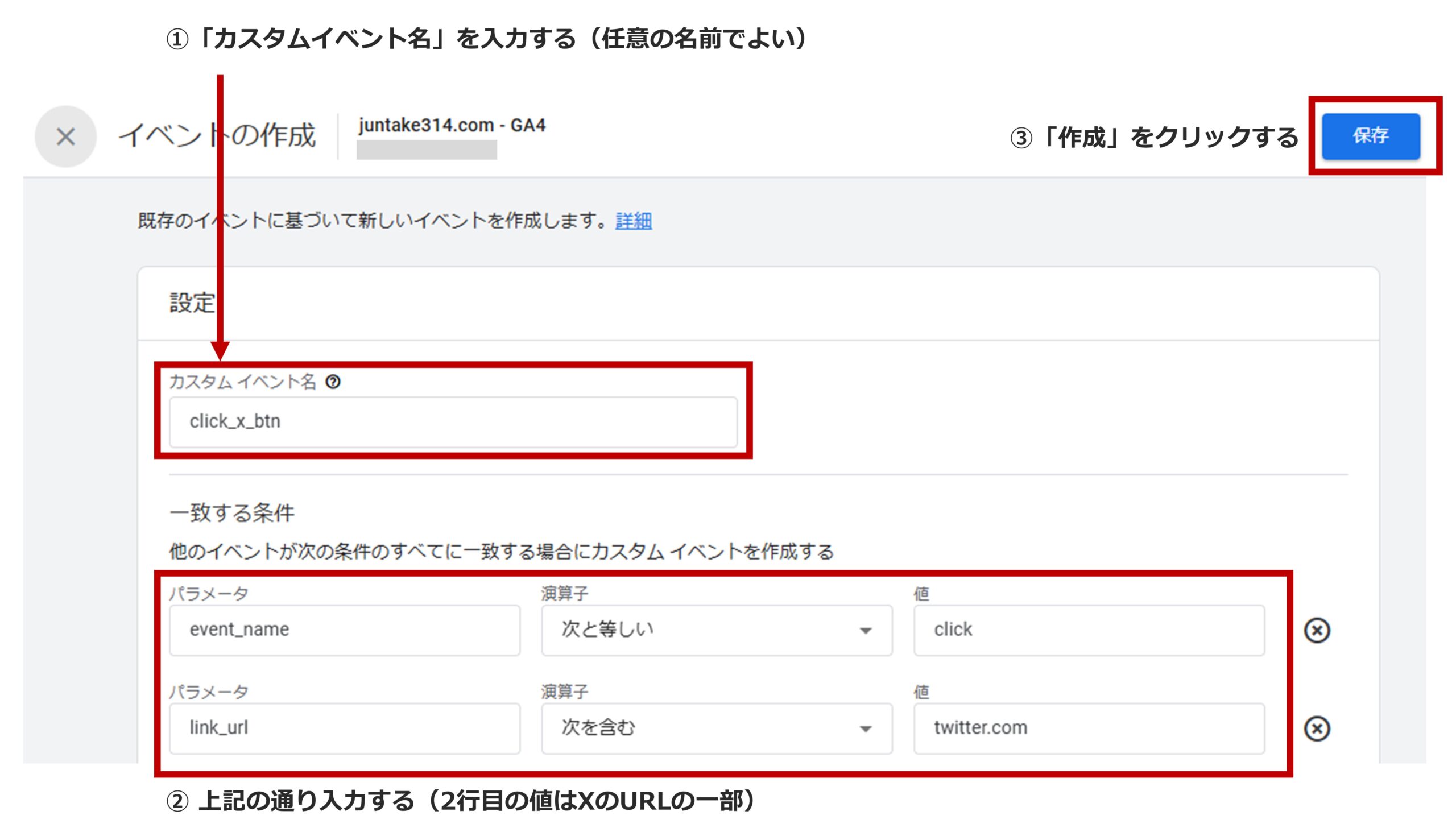Select the event_name parameter field
Screen dimensions: 1456x832
point(343,630)
